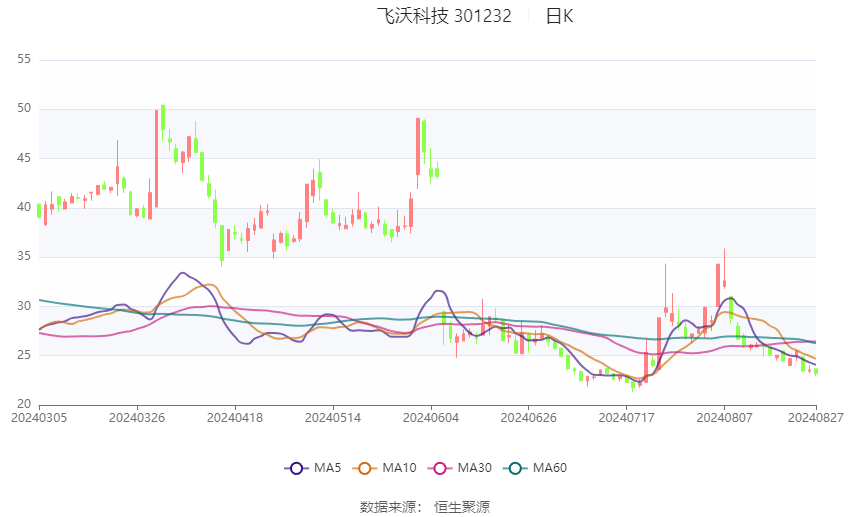Click the y-axis value 20
The width and height of the screenshot is (850, 517).
24,404
